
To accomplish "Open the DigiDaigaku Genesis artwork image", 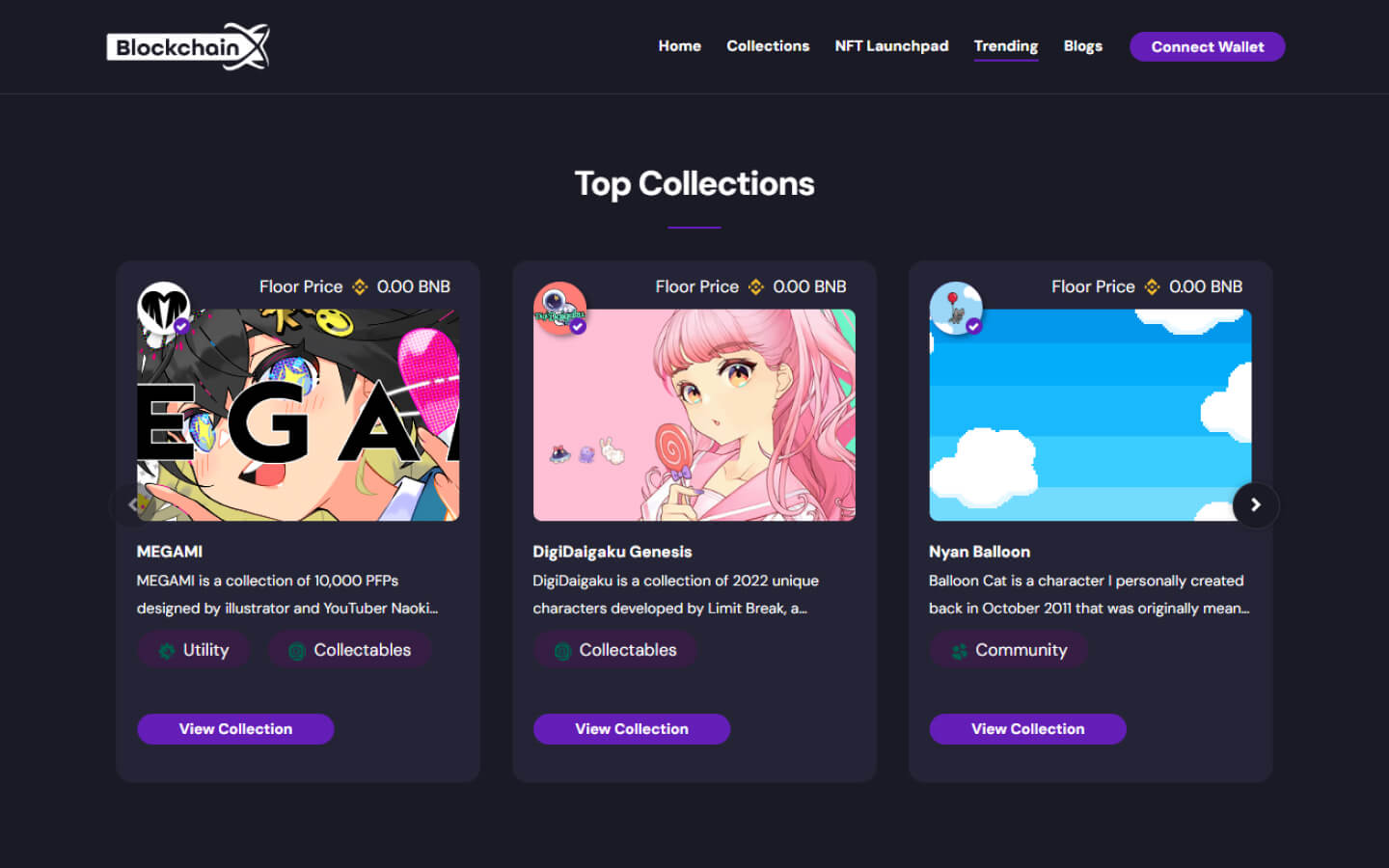I will [694, 414].
